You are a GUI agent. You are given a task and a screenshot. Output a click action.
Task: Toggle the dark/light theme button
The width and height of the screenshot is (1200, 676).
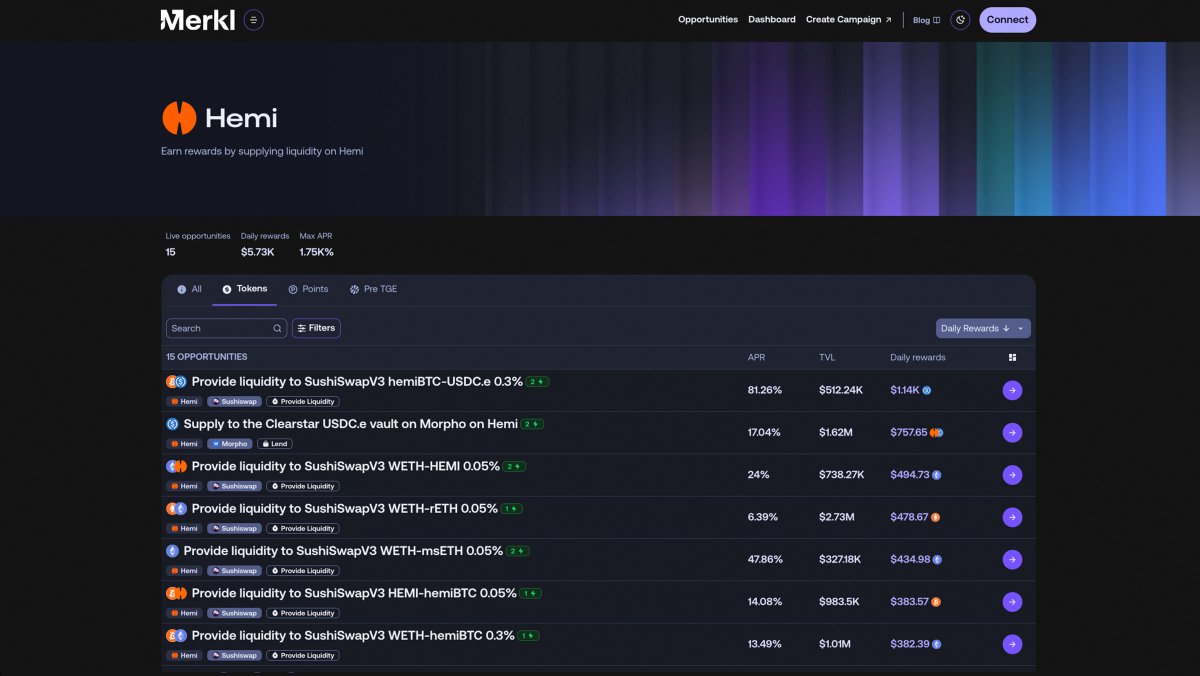click(x=960, y=20)
